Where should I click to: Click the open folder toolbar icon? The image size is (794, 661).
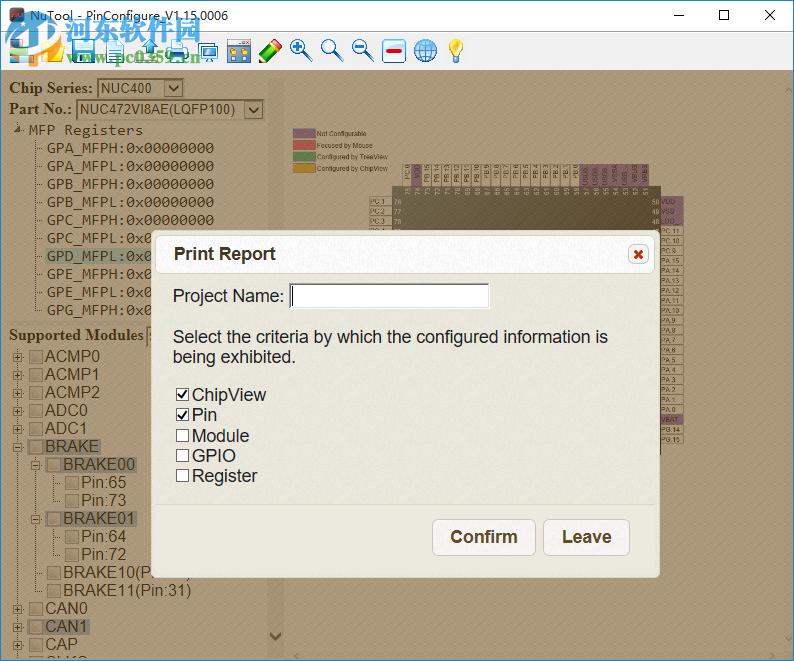point(53,51)
